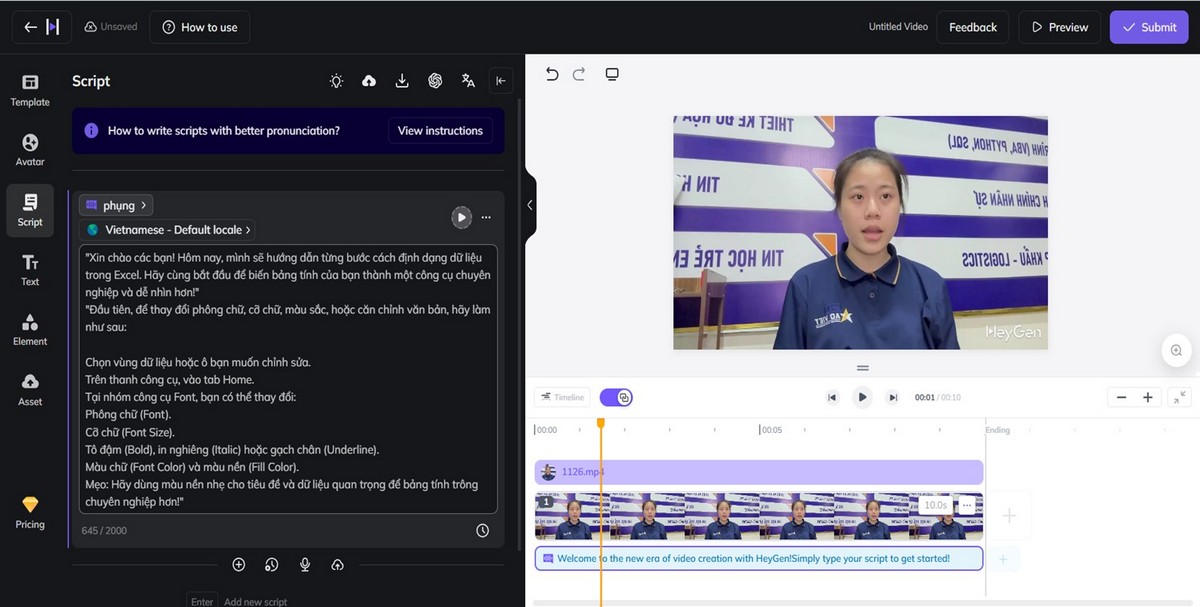Collapse script panel with the arrow-bar icon
This screenshot has height=607, width=1200.
[x=501, y=81]
